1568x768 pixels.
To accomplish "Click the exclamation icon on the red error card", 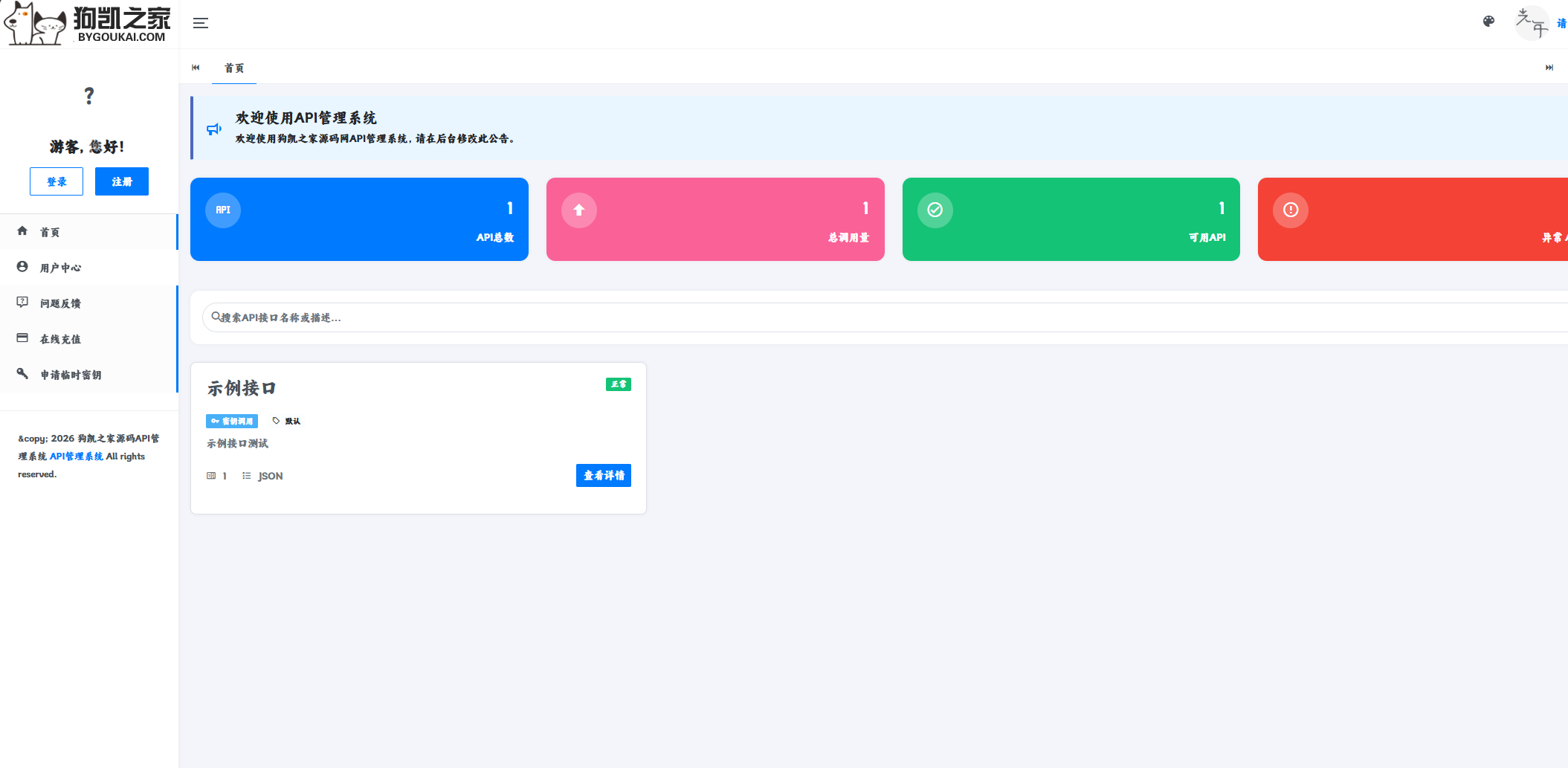I will (x=1291, y=210).
